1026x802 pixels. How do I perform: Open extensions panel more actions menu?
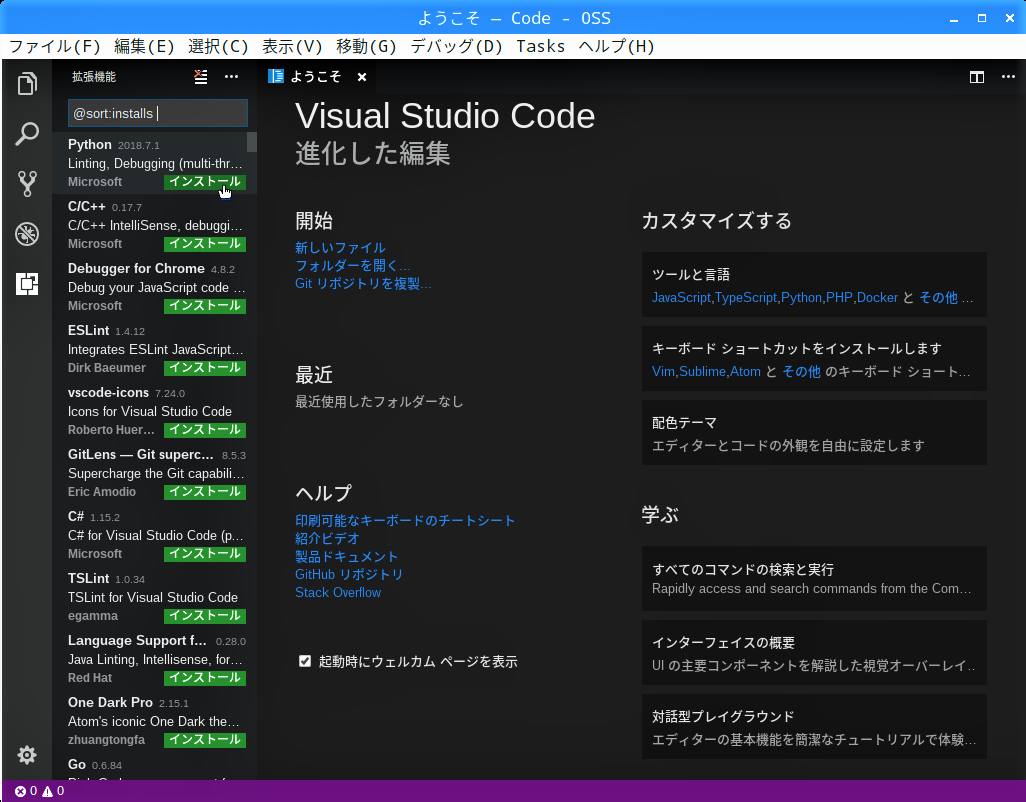(232, 77)
